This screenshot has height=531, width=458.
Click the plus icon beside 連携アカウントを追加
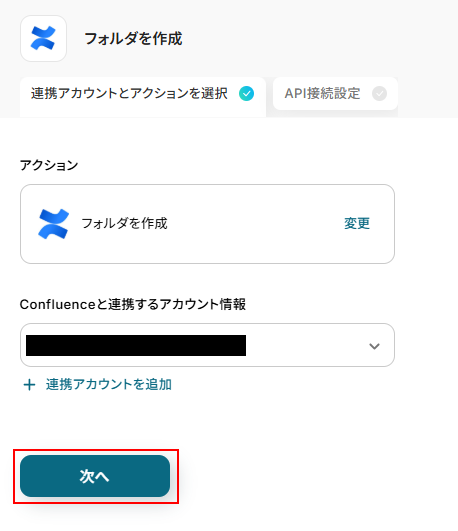pyautogui.click(x=29, y=385)
